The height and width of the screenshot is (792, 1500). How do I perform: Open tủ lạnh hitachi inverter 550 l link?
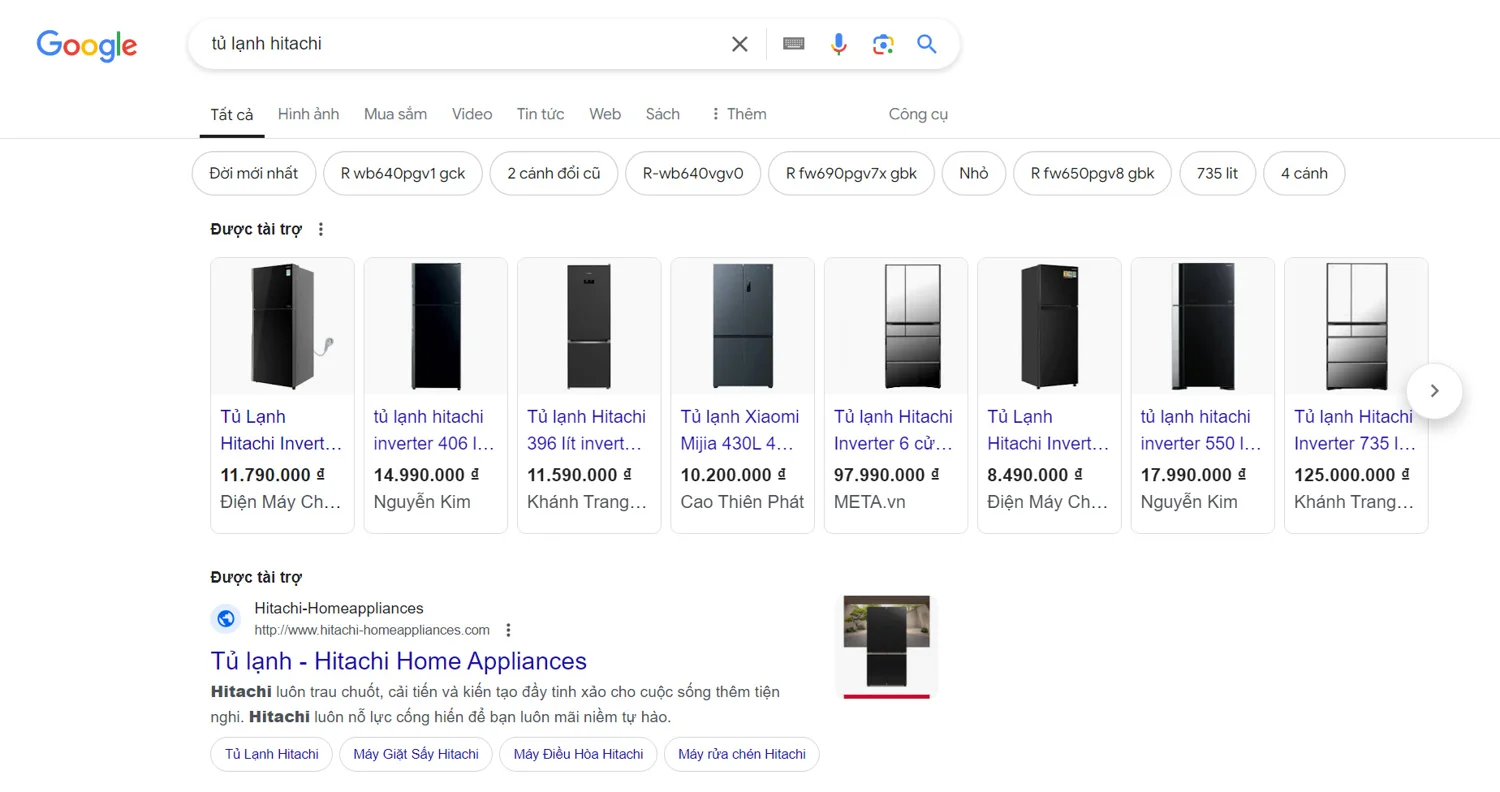pyautogui.click(x=1201, y=430)
